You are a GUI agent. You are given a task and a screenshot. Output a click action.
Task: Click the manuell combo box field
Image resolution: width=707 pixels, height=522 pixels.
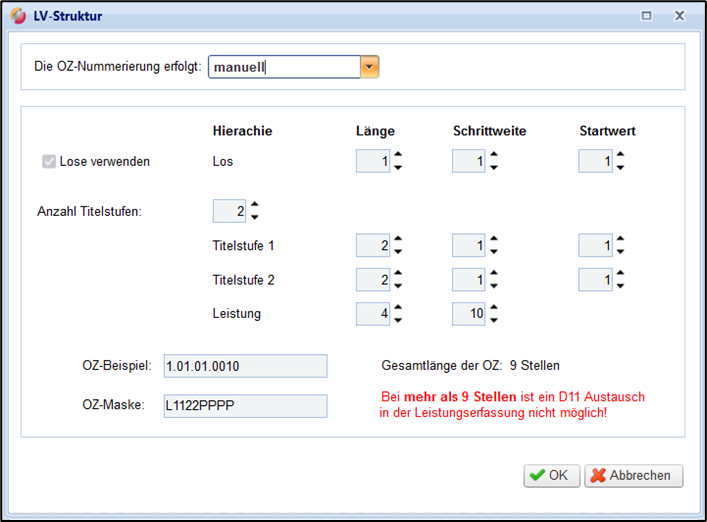coord(284,67)
